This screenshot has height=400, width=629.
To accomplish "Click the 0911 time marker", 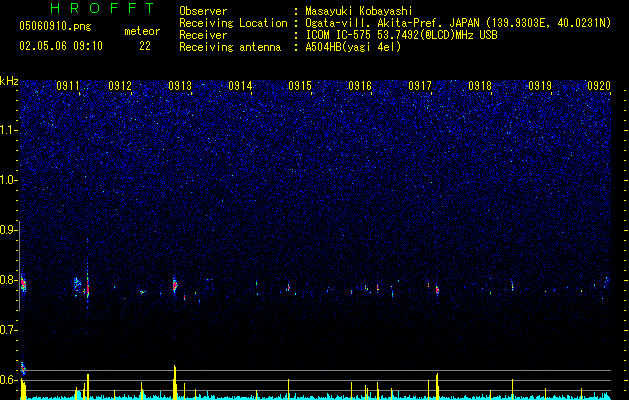I will [x=68, y=86].
